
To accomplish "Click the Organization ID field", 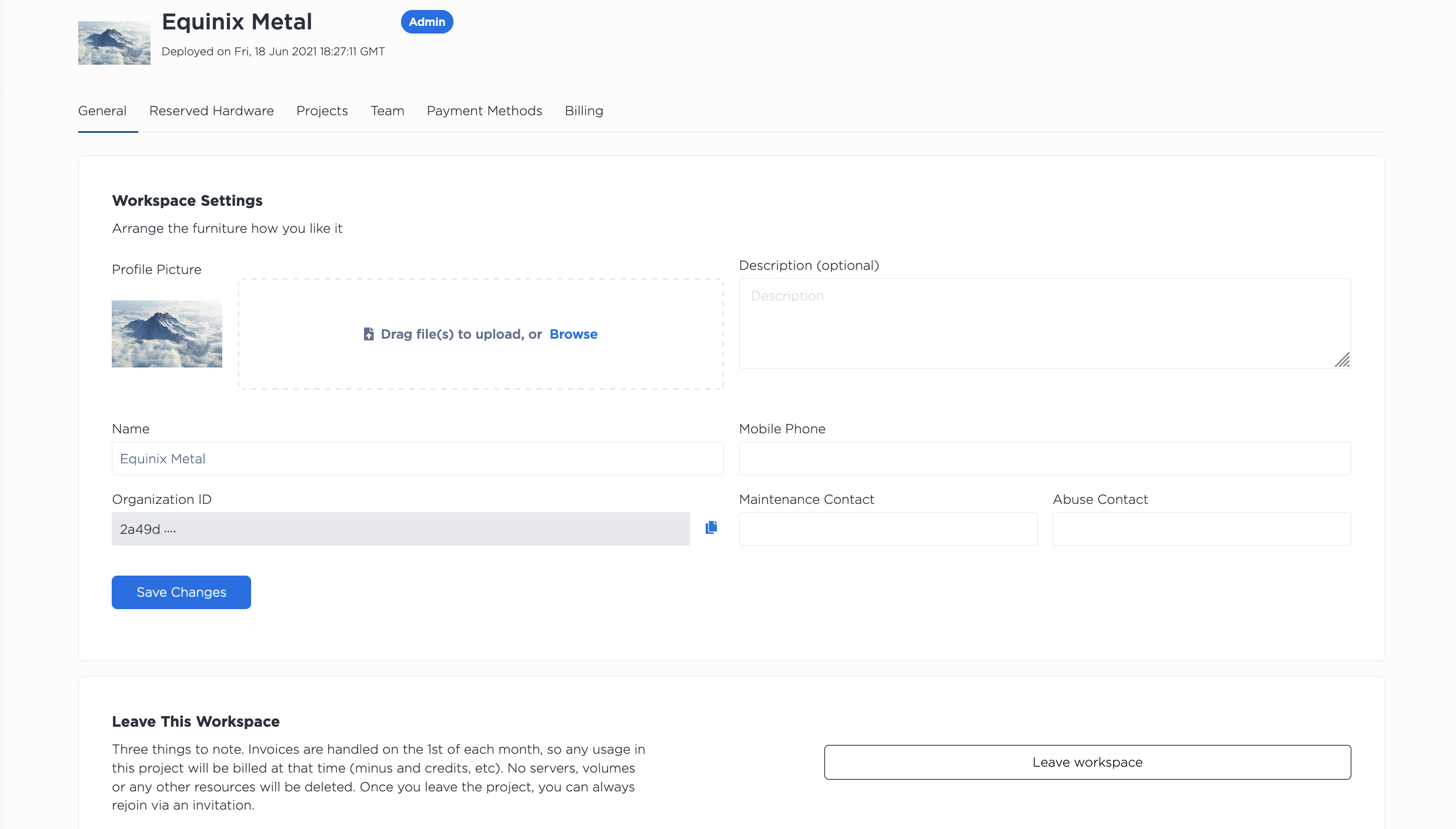I will [x=401, y=529].
